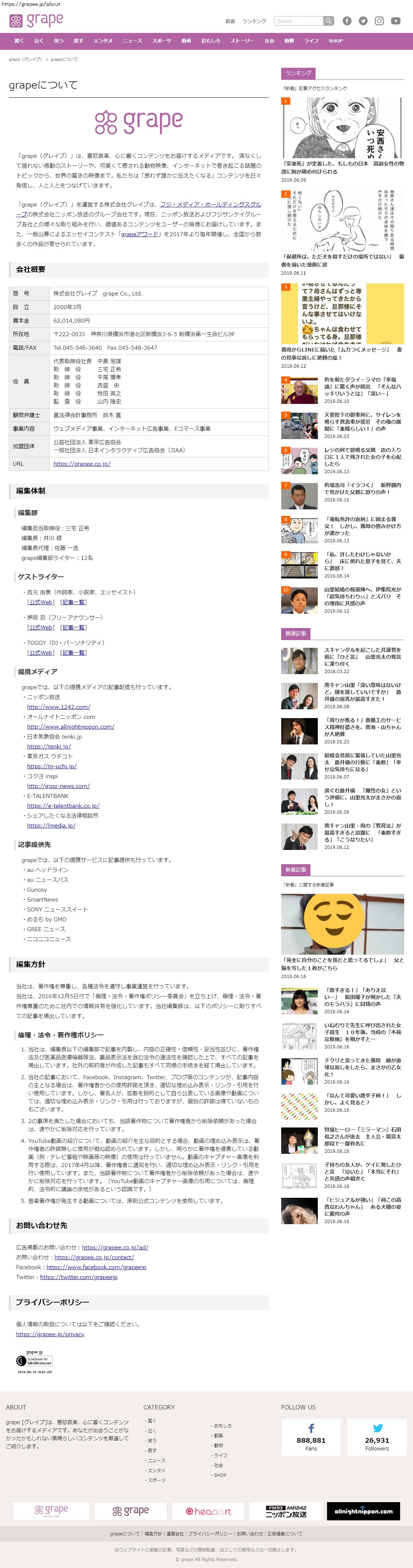Open the footer プライバシーポリシー link
The image size is (413, 1568).
[210, 1534]
